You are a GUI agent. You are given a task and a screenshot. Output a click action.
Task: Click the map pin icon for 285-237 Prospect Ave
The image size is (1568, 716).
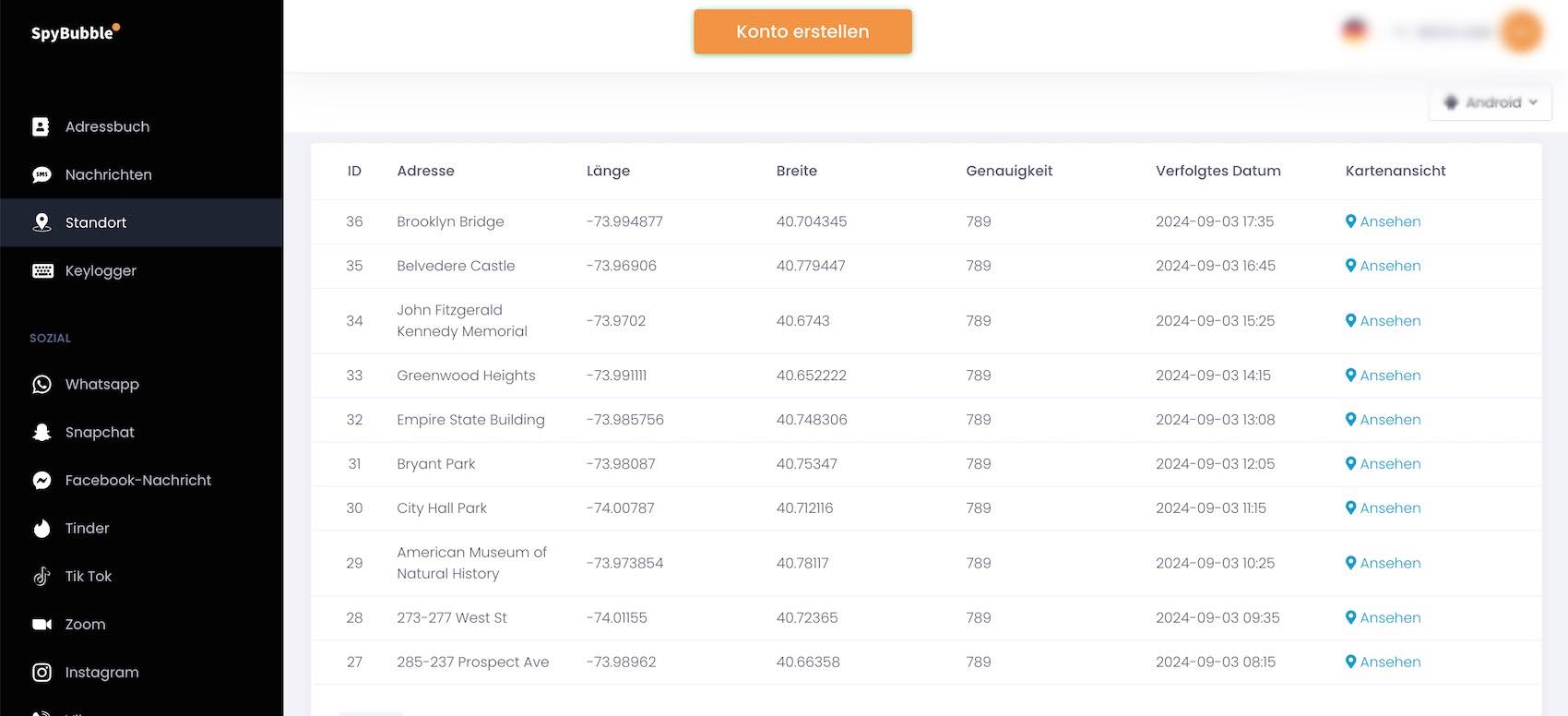point(1350,662)
